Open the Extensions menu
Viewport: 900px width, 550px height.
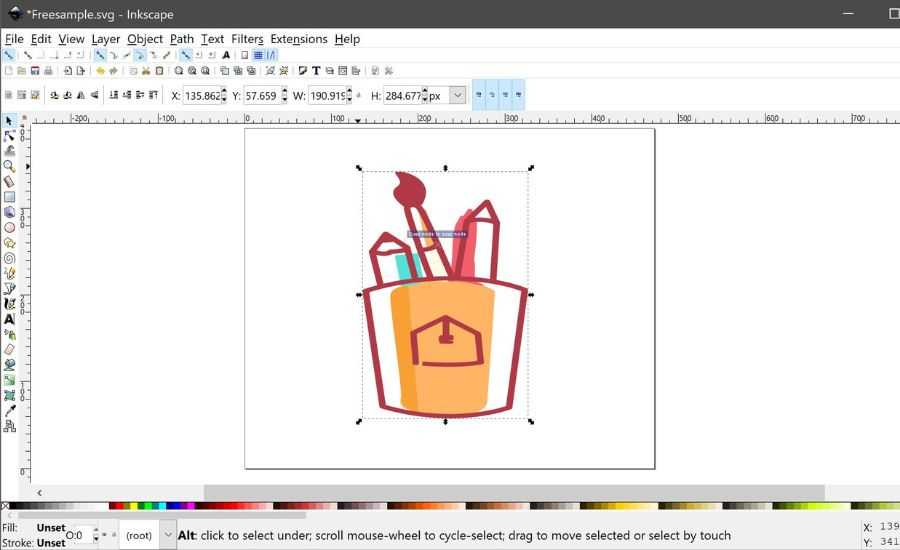click(x=298, y=39)
